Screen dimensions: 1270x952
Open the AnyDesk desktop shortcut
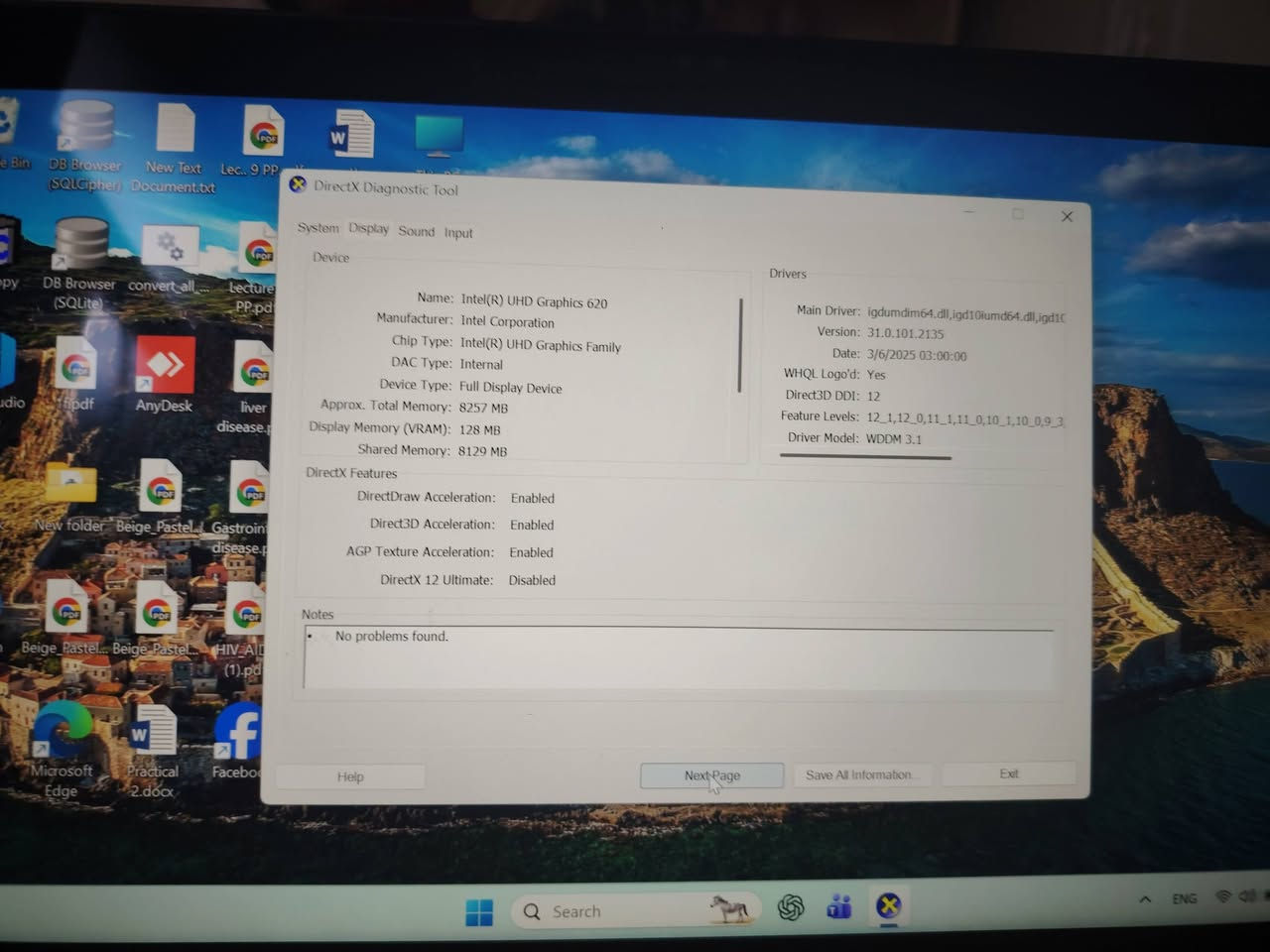(164, 369)
